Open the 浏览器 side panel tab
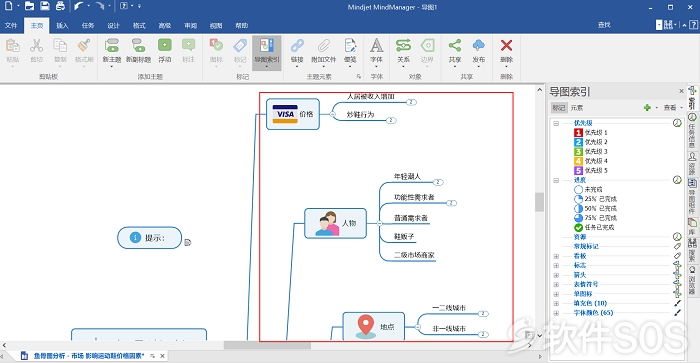The width and height of the screenshot is (700, 363). pyautogui.click(x=692, y=280)
